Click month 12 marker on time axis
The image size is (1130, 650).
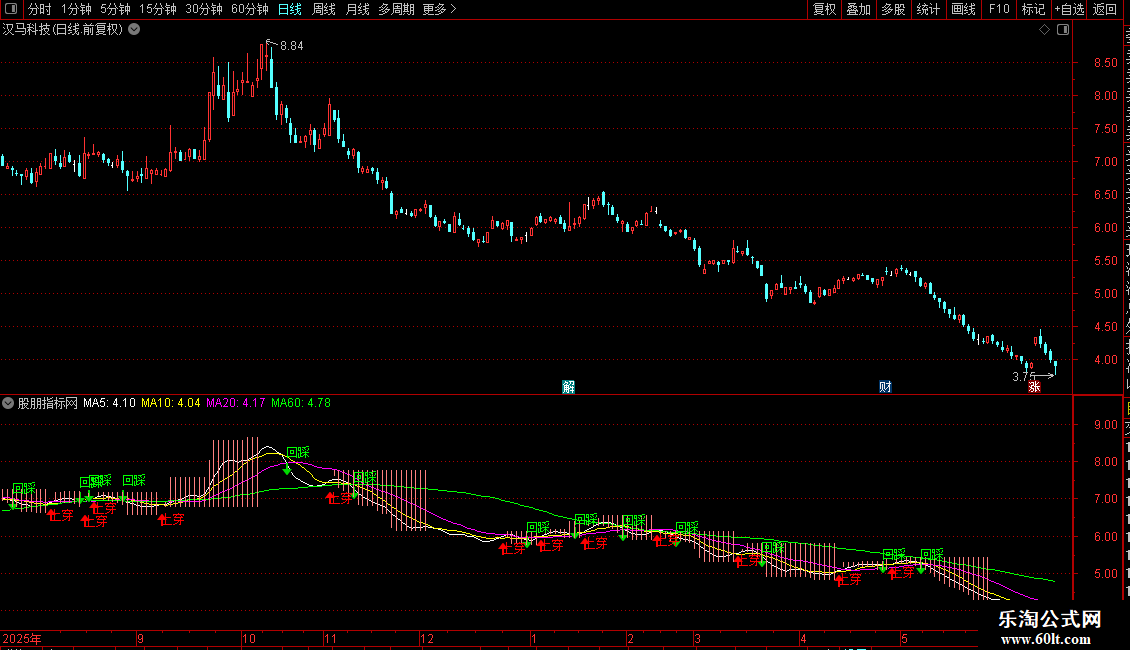[x=427, y=638]
